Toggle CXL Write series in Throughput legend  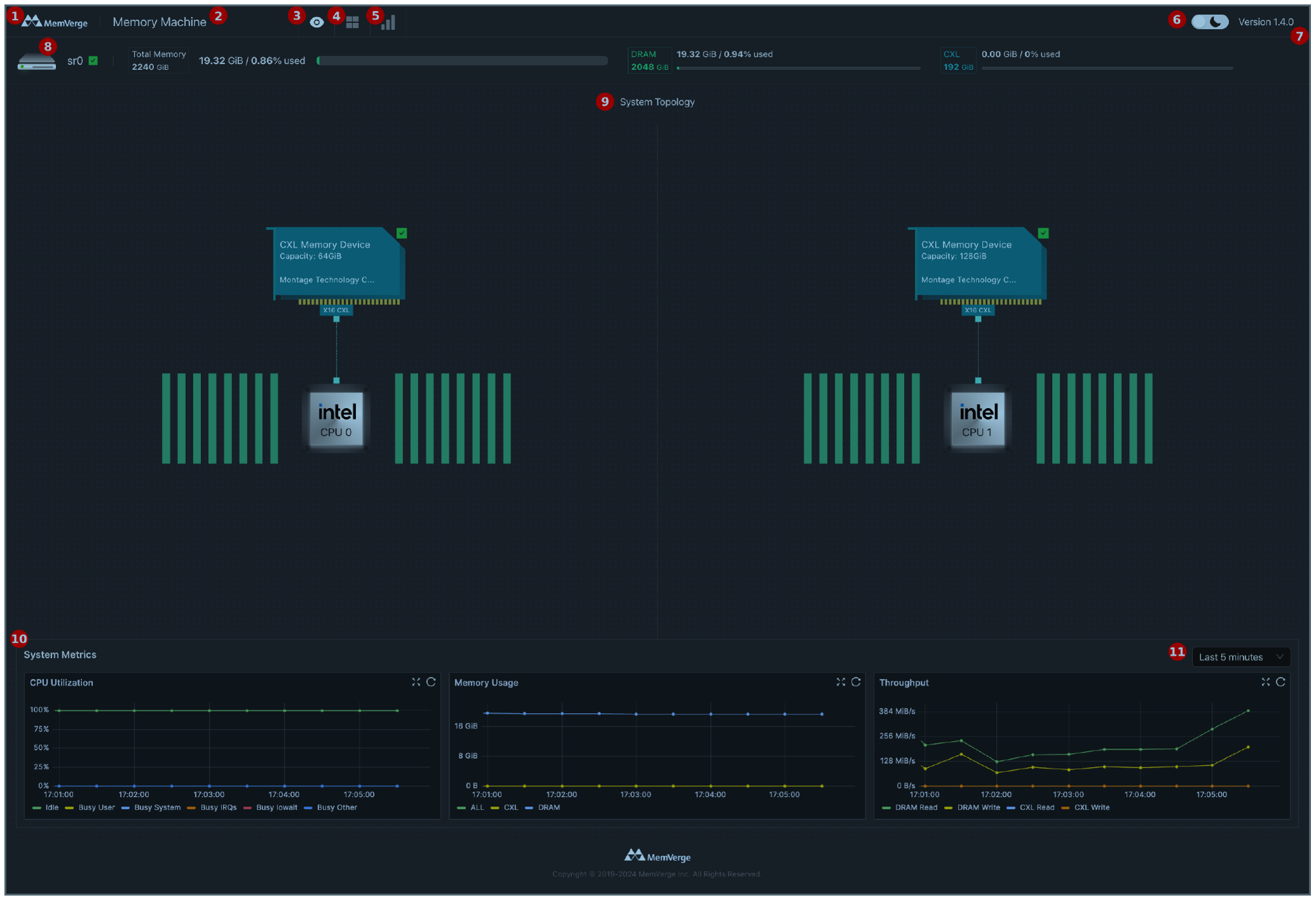tap(1086, 807)
